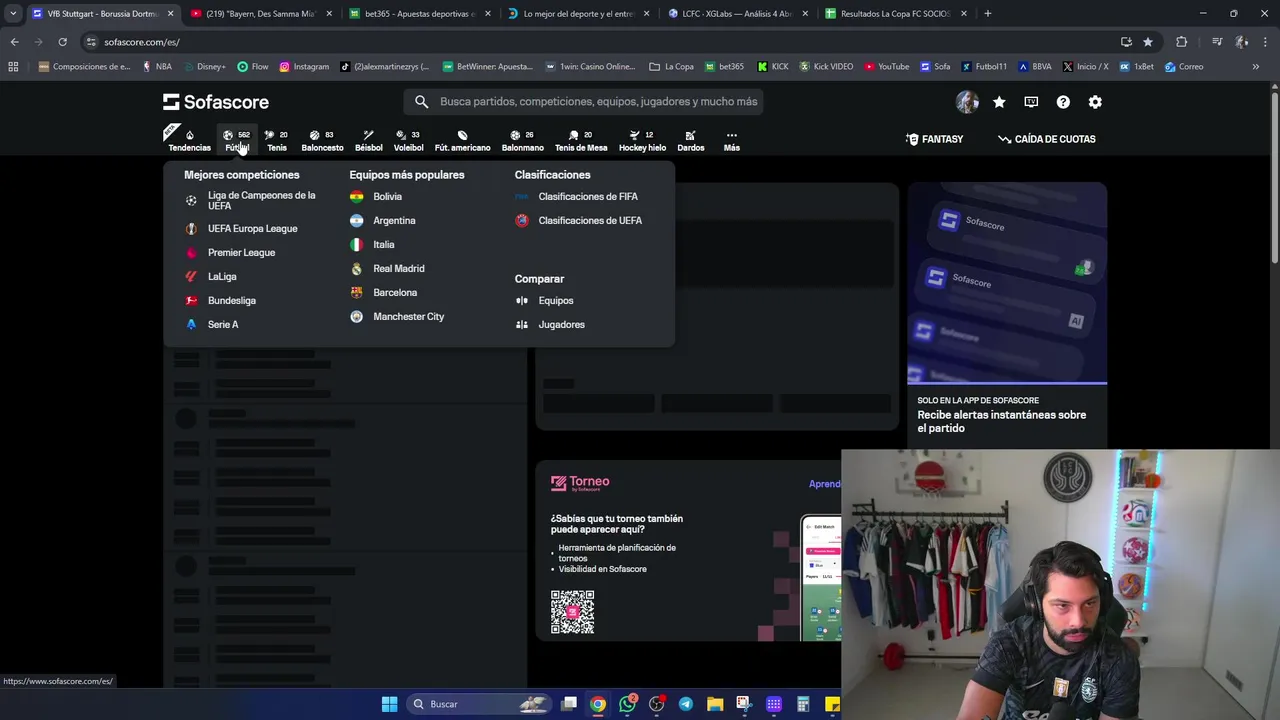Select the Béisbol sport tab

[x=368, y=140]
